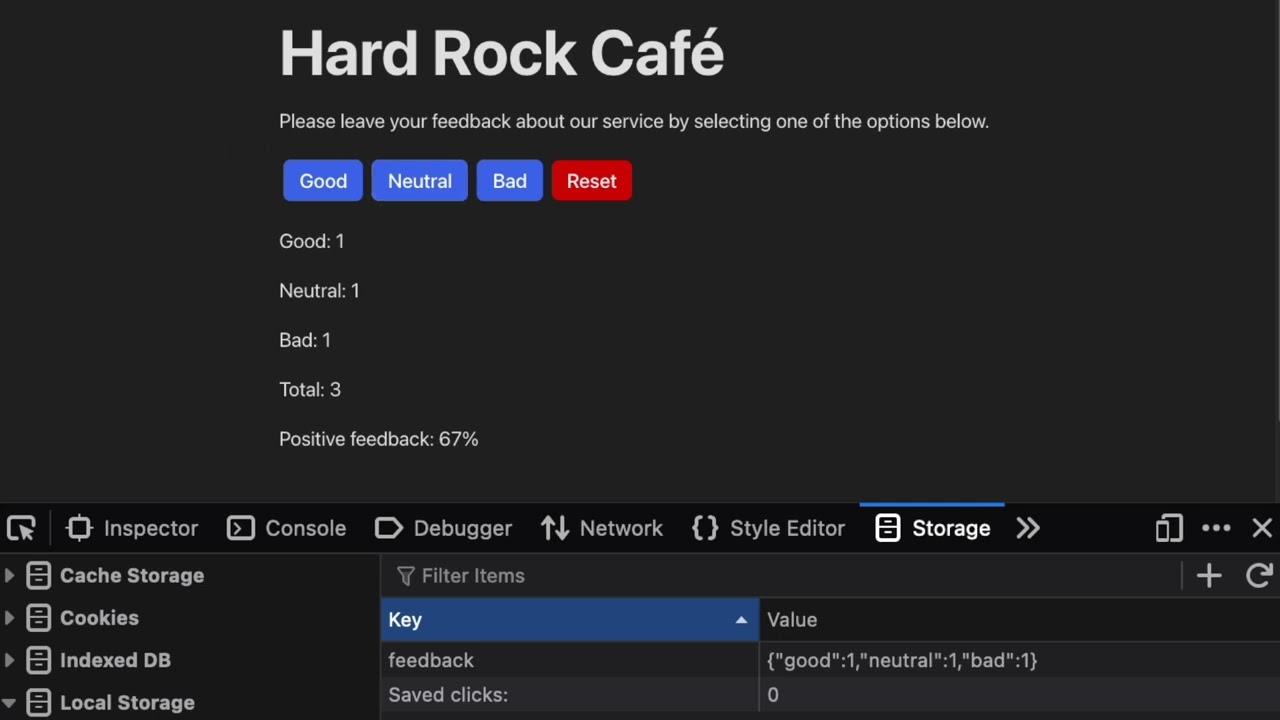Click the 'Bad: 1' statistic text
The image size is (1280, 720).
tap(305, 340)
